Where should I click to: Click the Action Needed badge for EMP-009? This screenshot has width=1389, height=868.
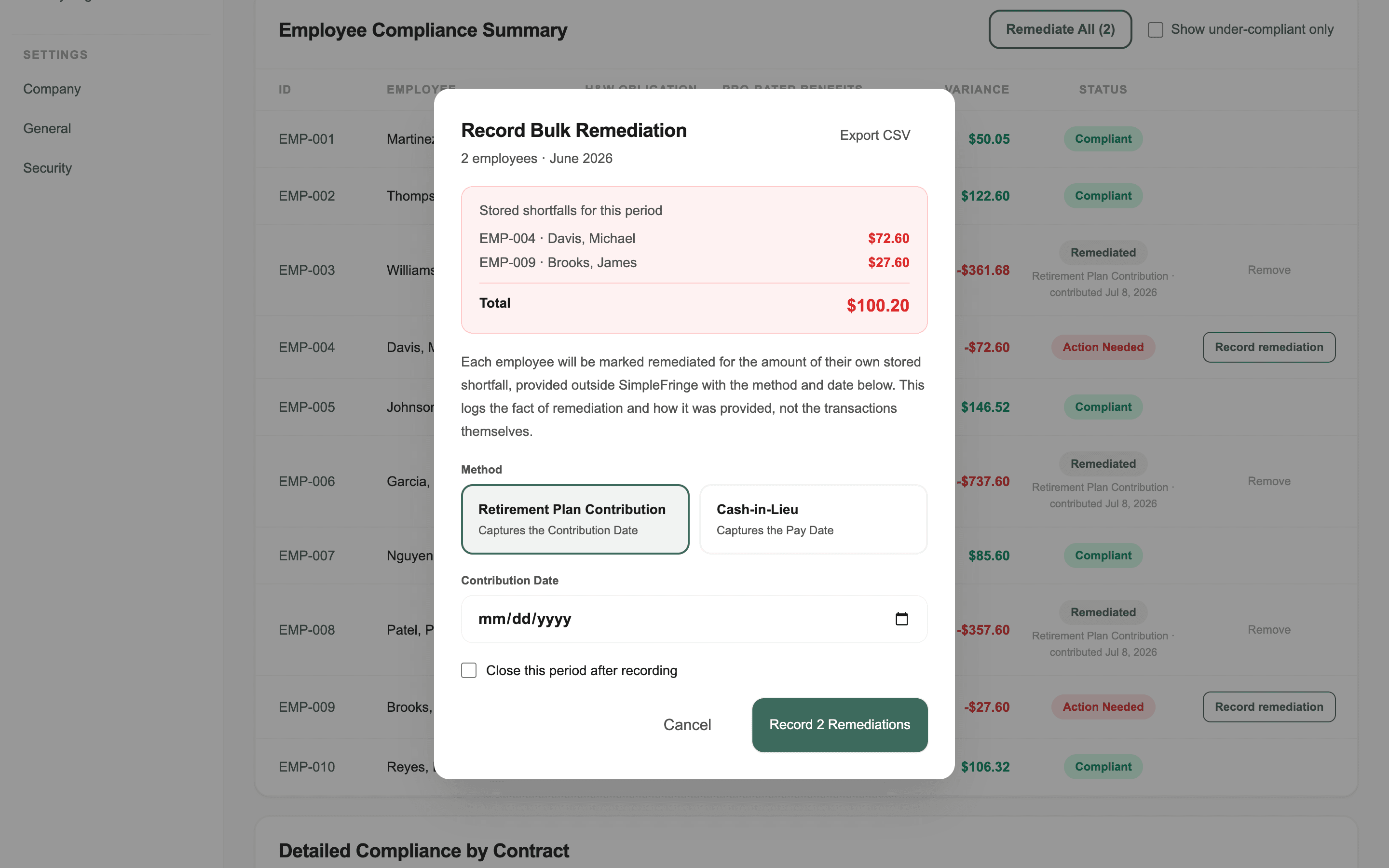(x=1103, y=706)
